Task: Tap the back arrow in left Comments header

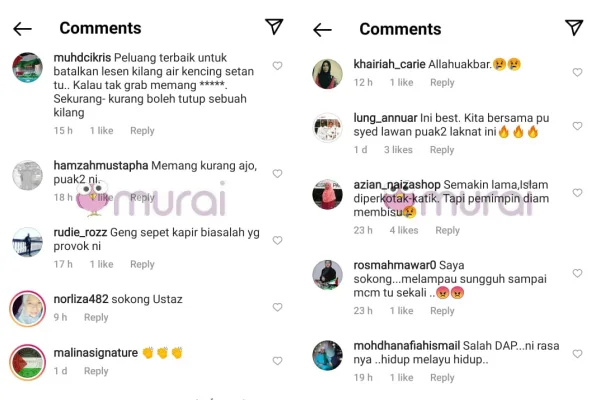Action: (x=23, y=29)
